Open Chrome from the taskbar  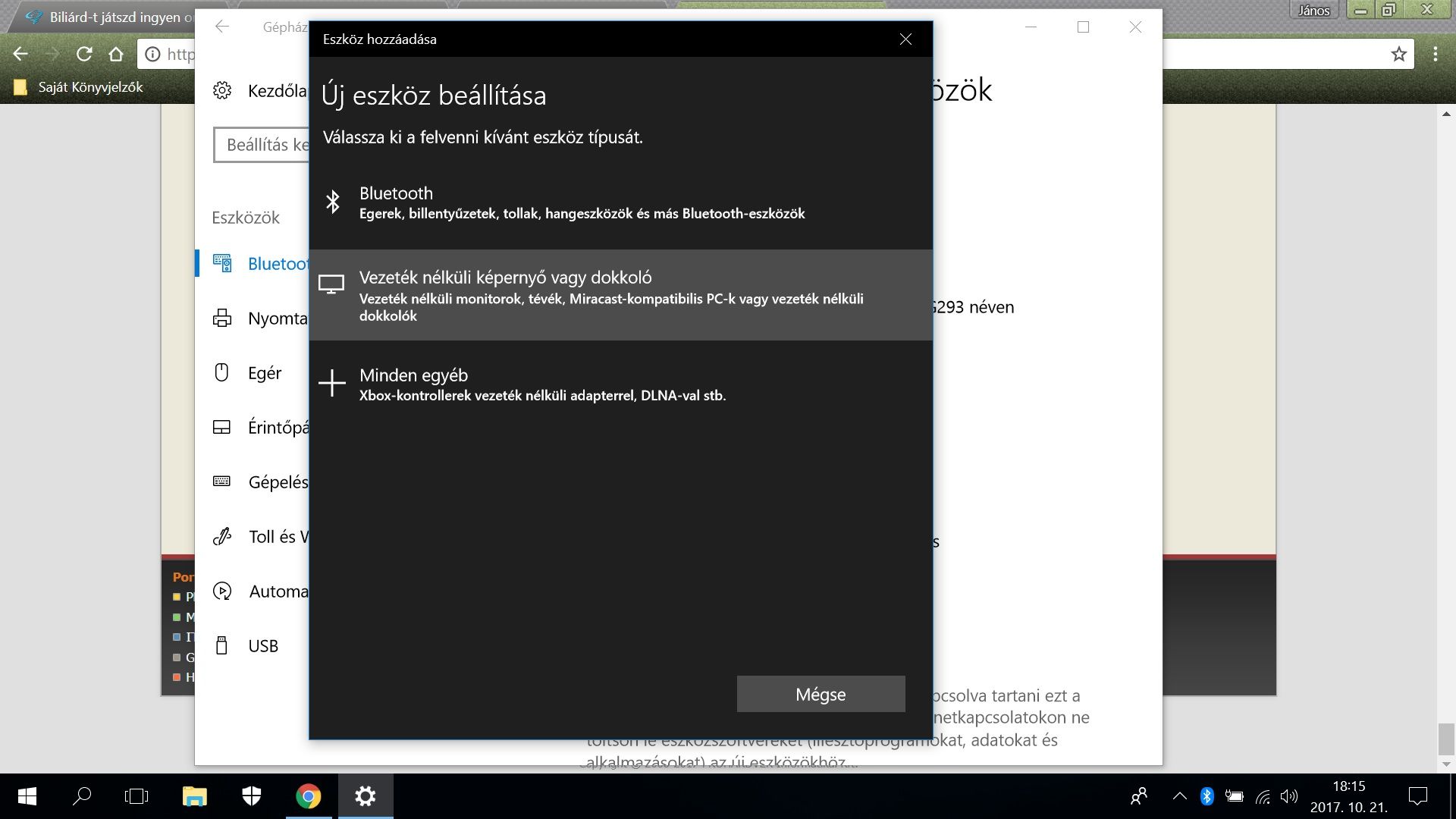[308, 796]
